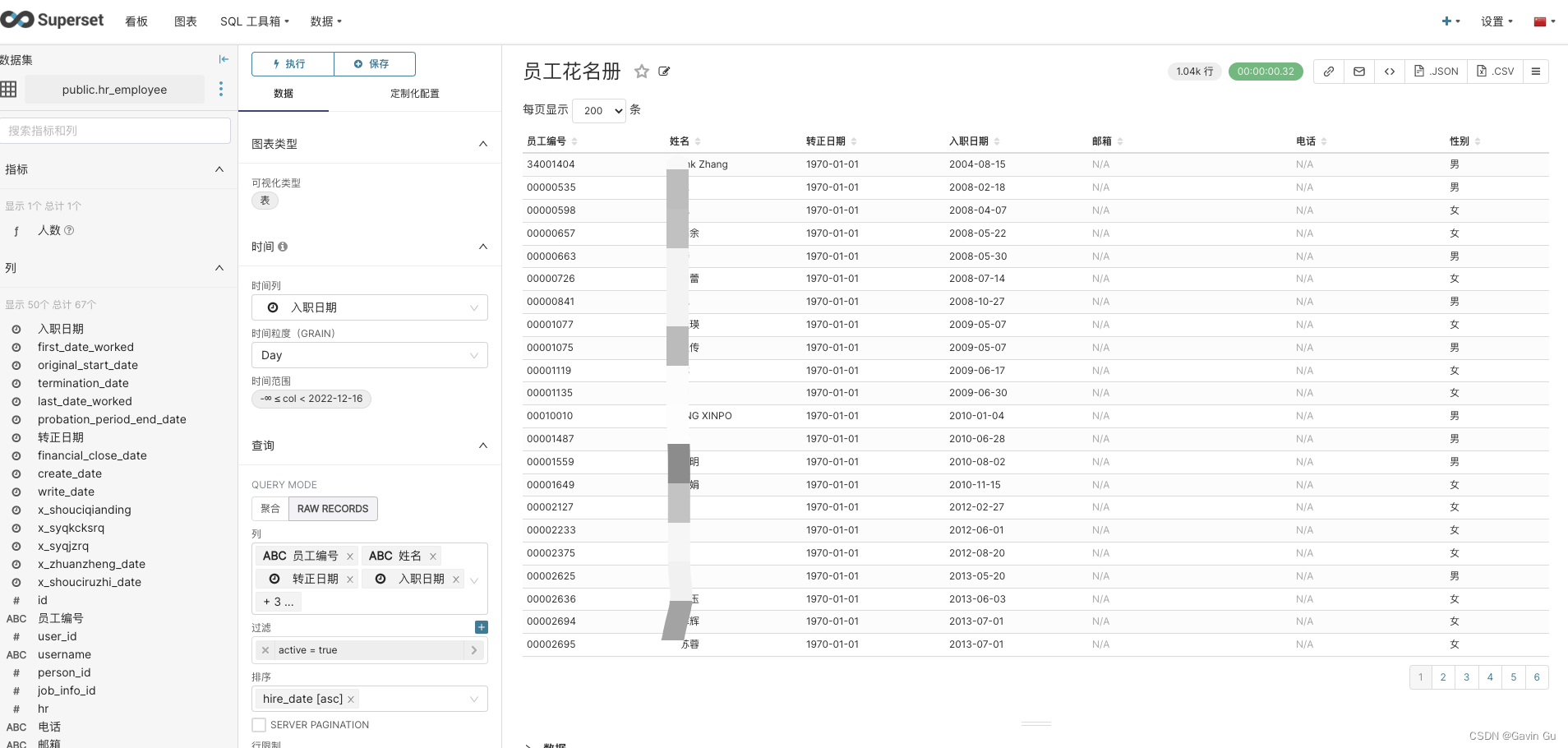1568x748 pixels.
Task: Edit time range -∞ ≤ col < 2022-12-16
Action: [x=311, y=399]
